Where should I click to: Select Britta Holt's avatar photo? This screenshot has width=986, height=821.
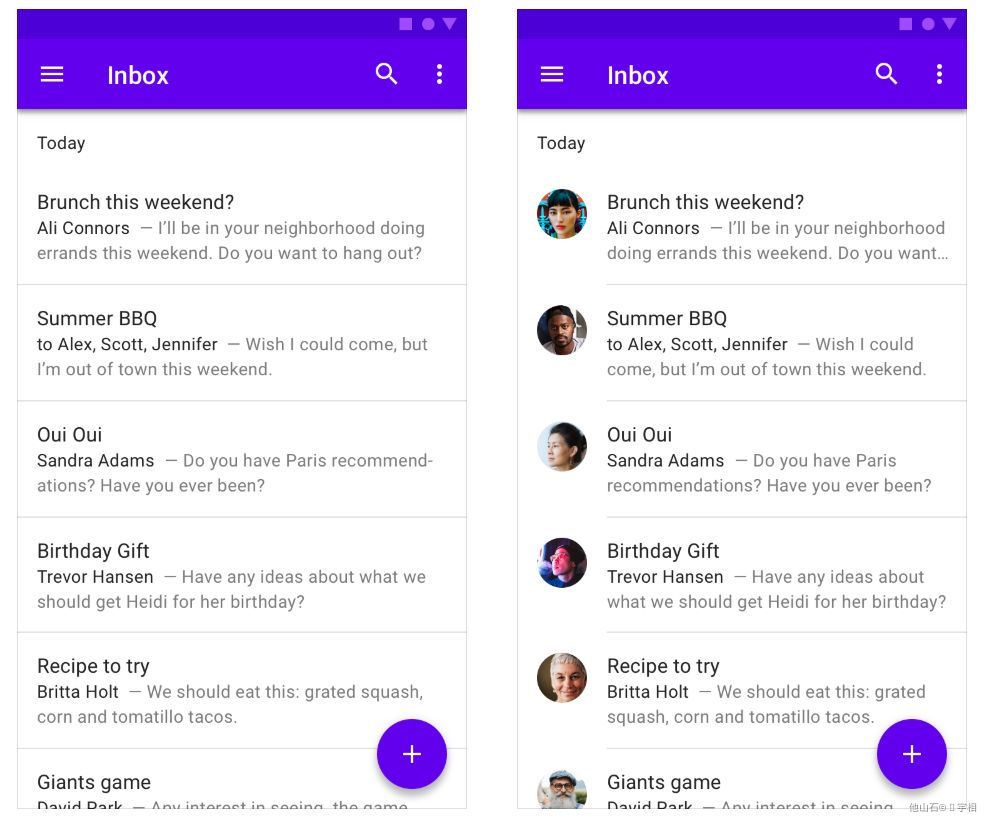point(562,678)
